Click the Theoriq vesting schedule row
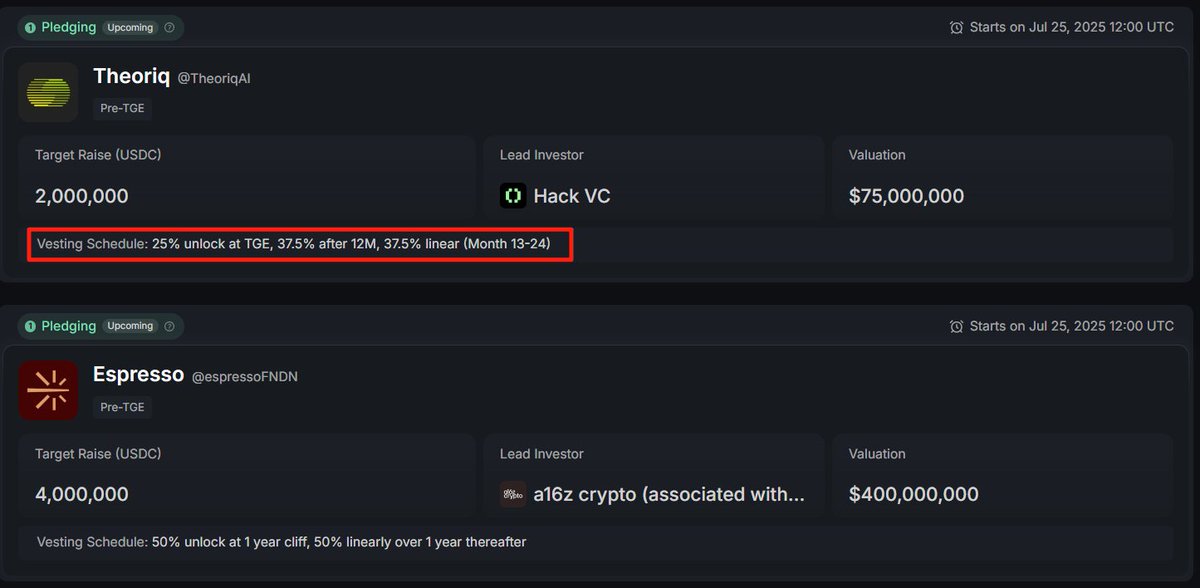 (x=596, y=244)
